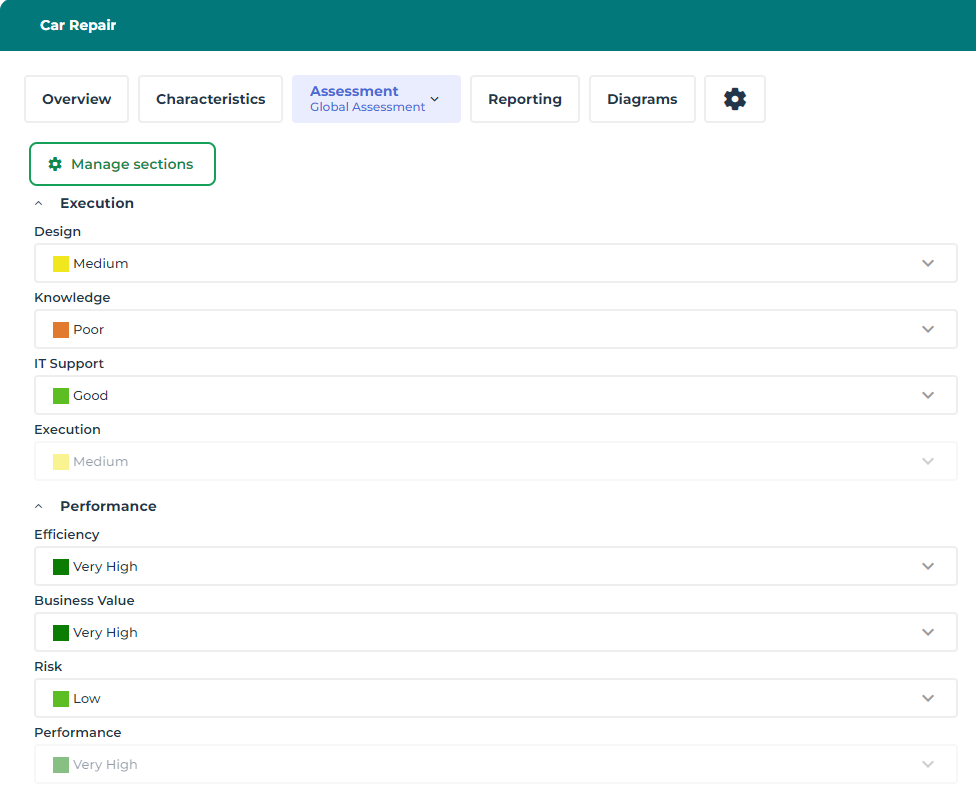Viewport: 976px width, 802px height.
Task: Select the Diagrams tab
Action: (x=642, y=99)
